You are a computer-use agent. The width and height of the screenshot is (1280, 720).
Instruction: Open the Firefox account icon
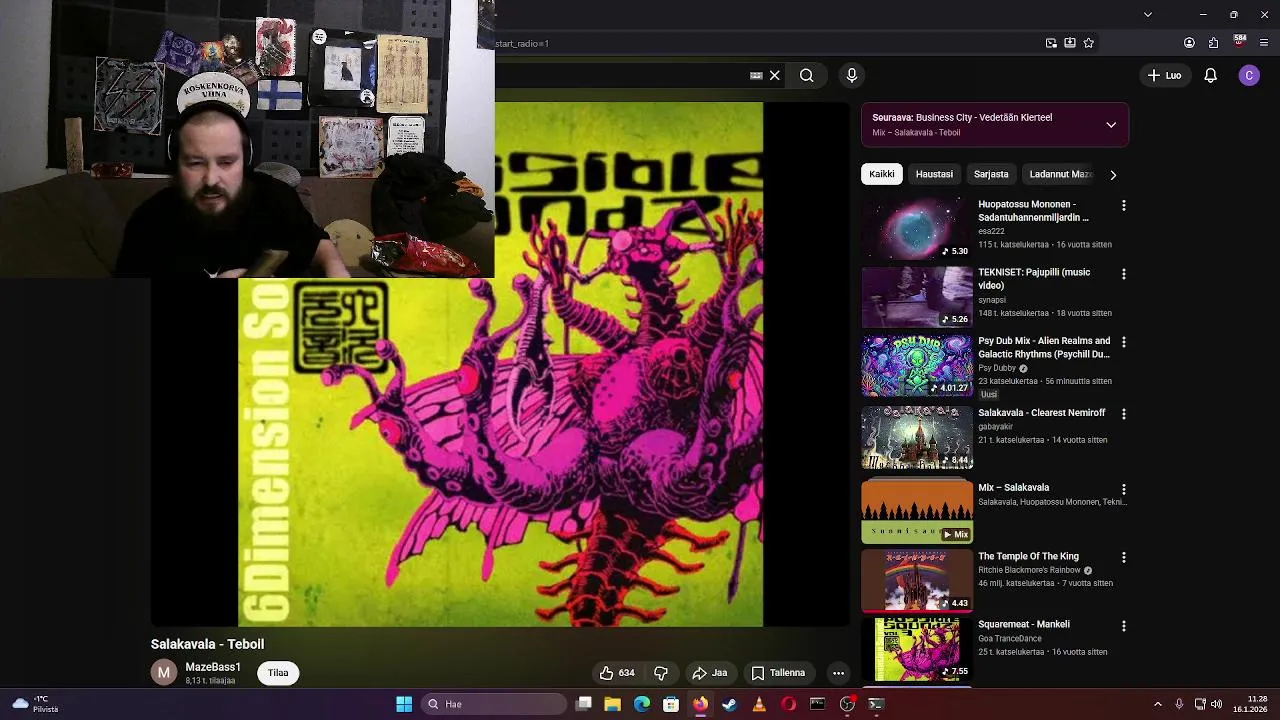click(1189, 43)
